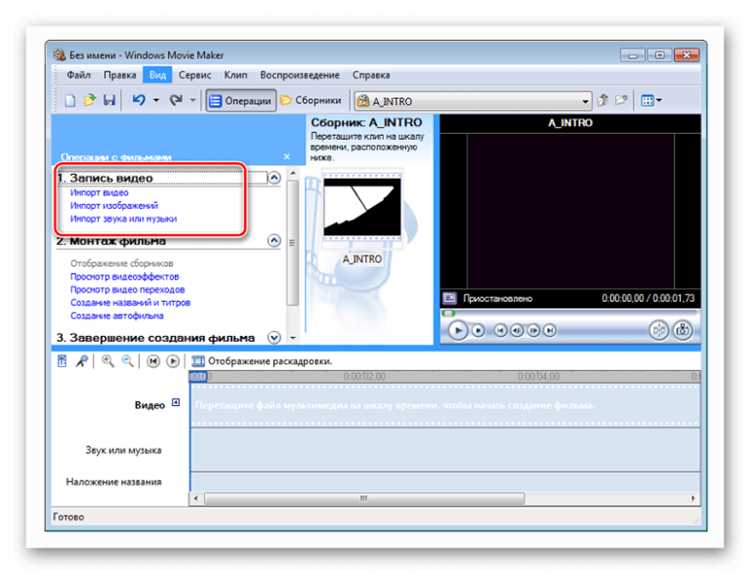This screenshot has height=574, width=750.
Task: Click the narrate timeline microphone icon
Action: click(82, 361)
